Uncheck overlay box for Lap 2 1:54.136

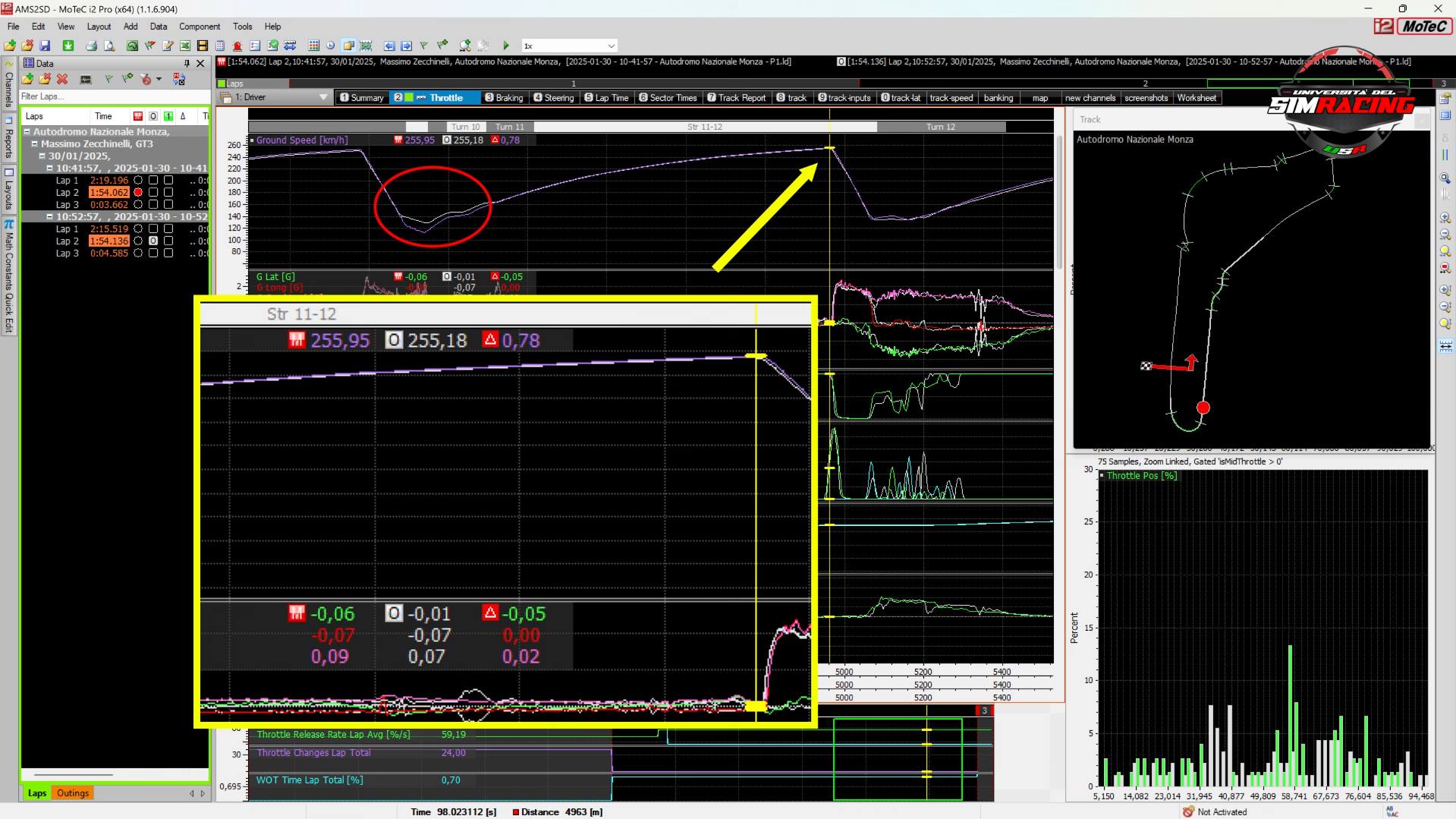[x=153, y=241]
